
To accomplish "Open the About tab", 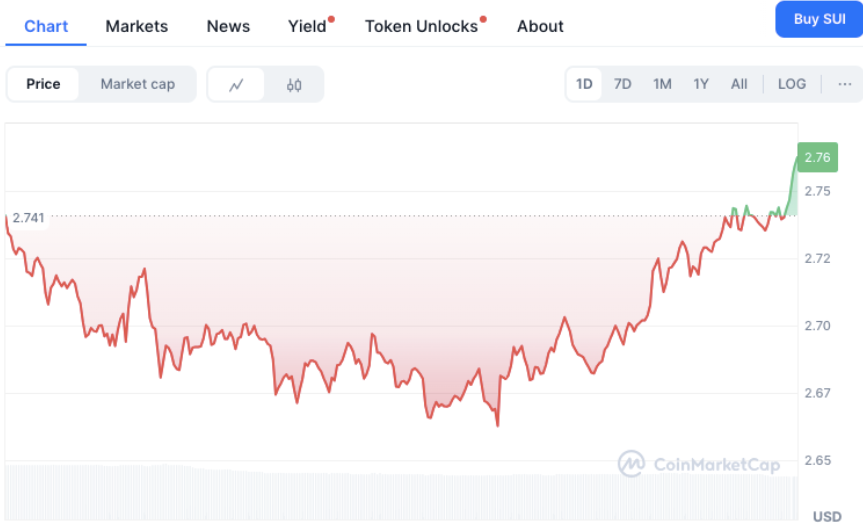I will point(540,26).
